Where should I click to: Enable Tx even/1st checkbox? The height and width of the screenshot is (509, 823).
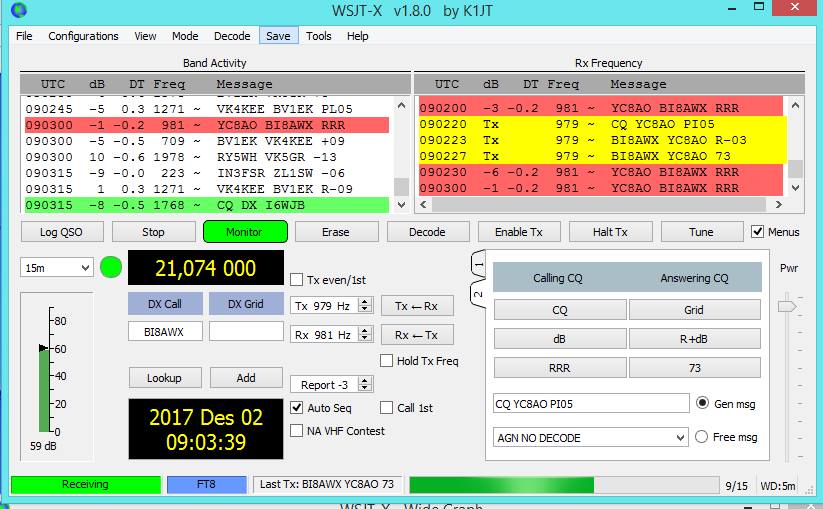tap(297, 280)
